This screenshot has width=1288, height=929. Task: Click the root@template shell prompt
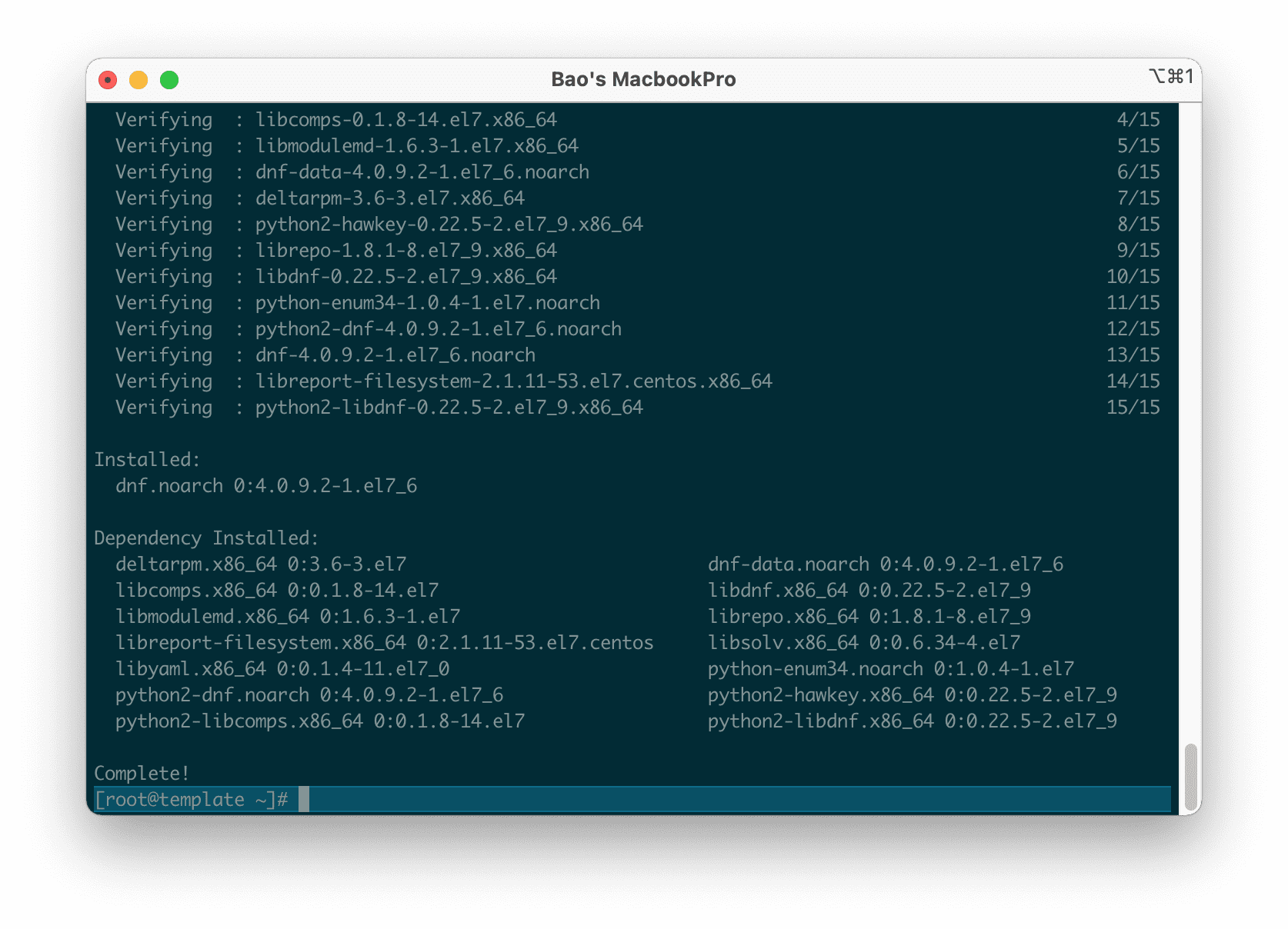coord(192,799)
